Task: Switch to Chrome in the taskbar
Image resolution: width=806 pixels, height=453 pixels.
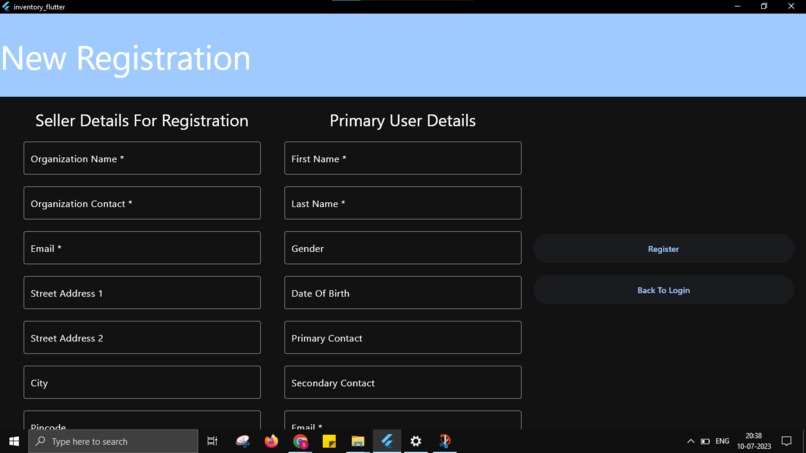Action: [x=300, y=441]
